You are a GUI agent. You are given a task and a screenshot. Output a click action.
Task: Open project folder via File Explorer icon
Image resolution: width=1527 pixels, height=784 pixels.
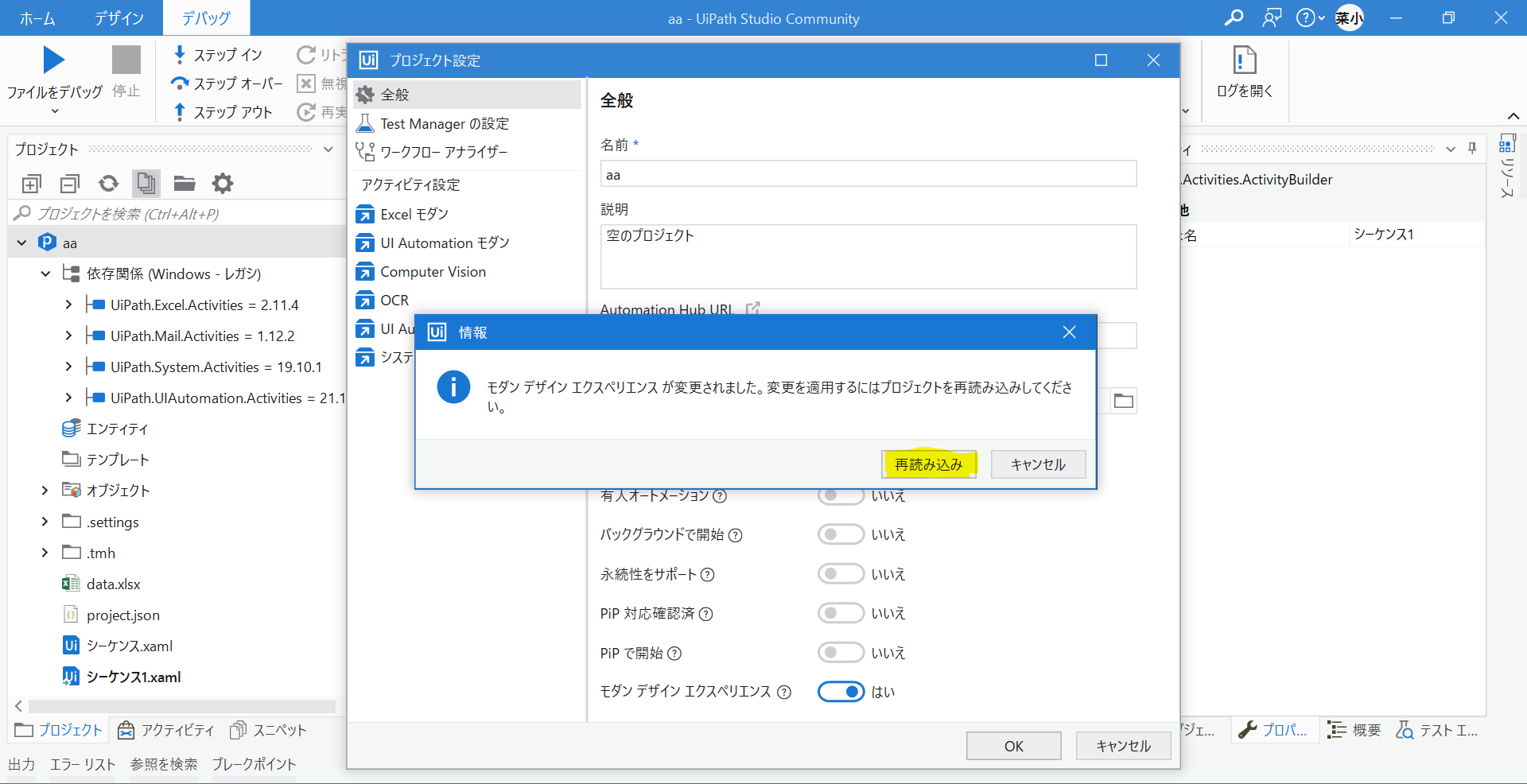click(185, 184)
